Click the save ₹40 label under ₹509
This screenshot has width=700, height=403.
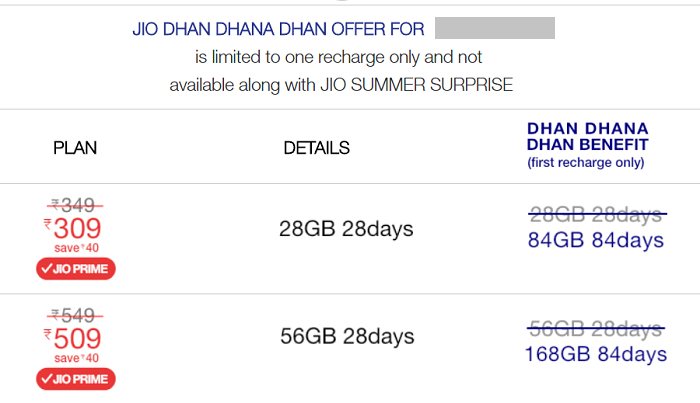76,358
